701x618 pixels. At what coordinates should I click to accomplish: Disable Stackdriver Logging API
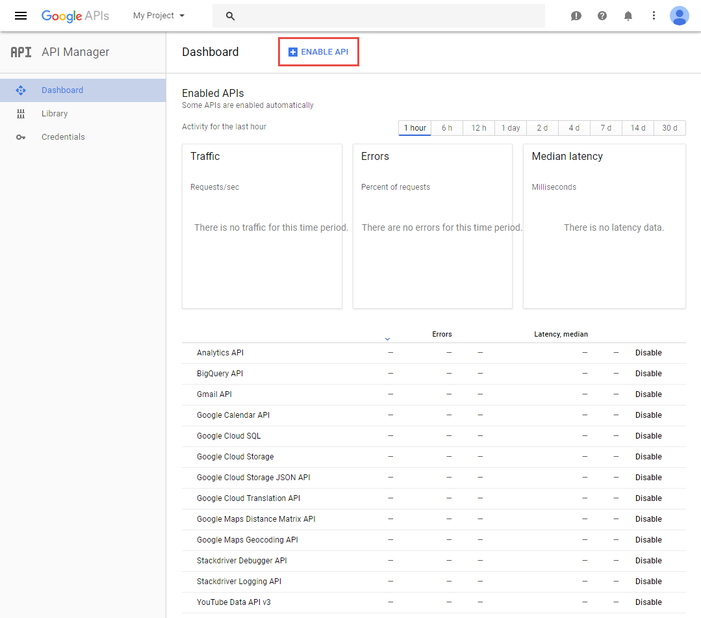click(x=648, y=581)
